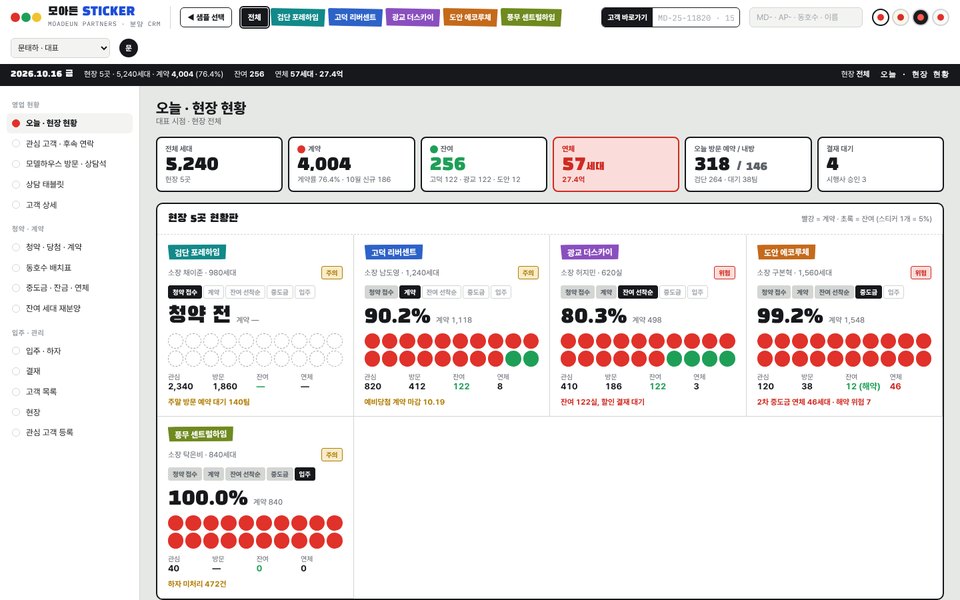960x600 pixels.
Task: Switch to the 고덕 리버센트 top tab
Action: (355, 17)
